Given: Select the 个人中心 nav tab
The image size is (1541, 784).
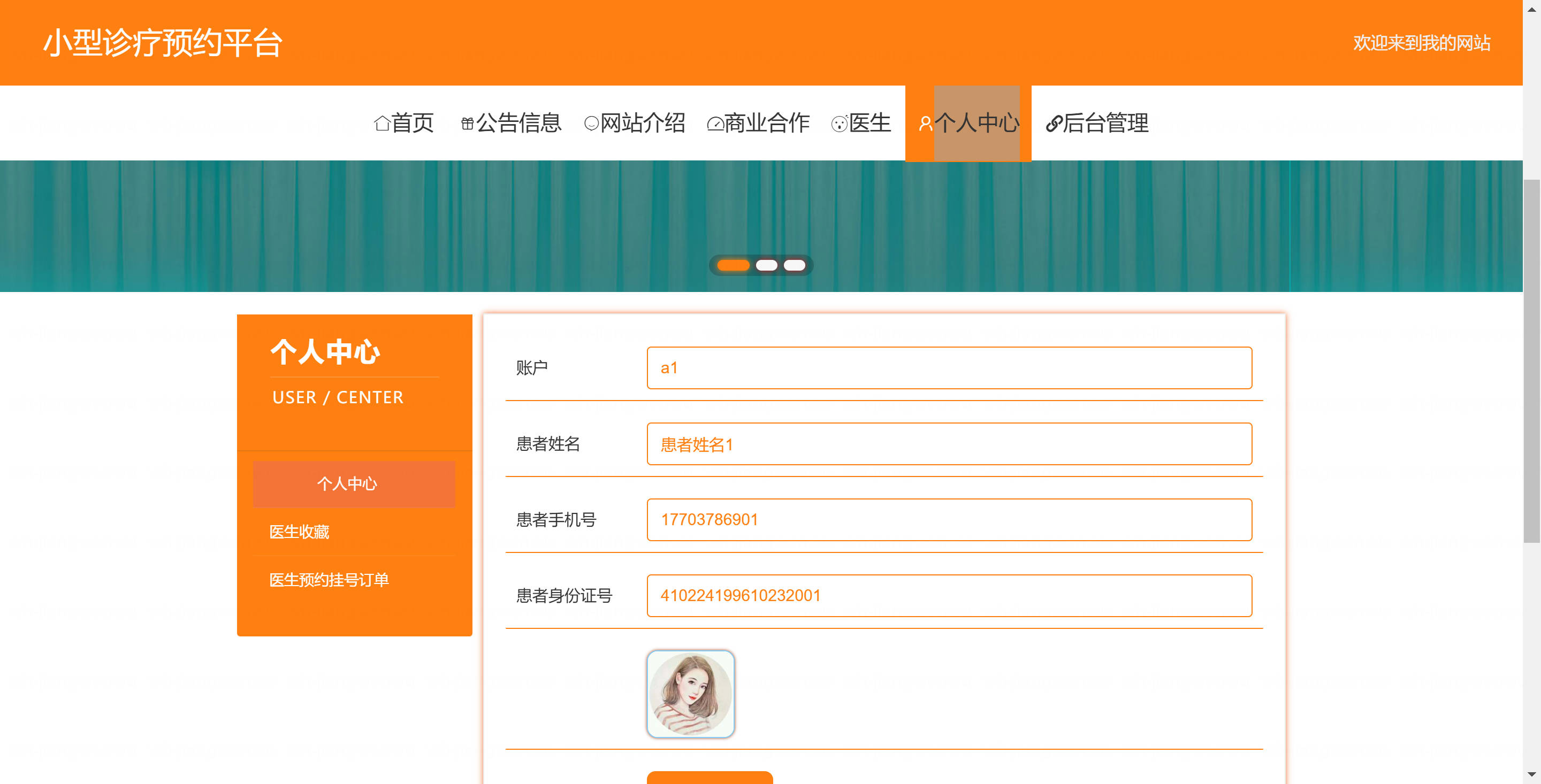Looking at the screenshot, I should coord(968,123).
